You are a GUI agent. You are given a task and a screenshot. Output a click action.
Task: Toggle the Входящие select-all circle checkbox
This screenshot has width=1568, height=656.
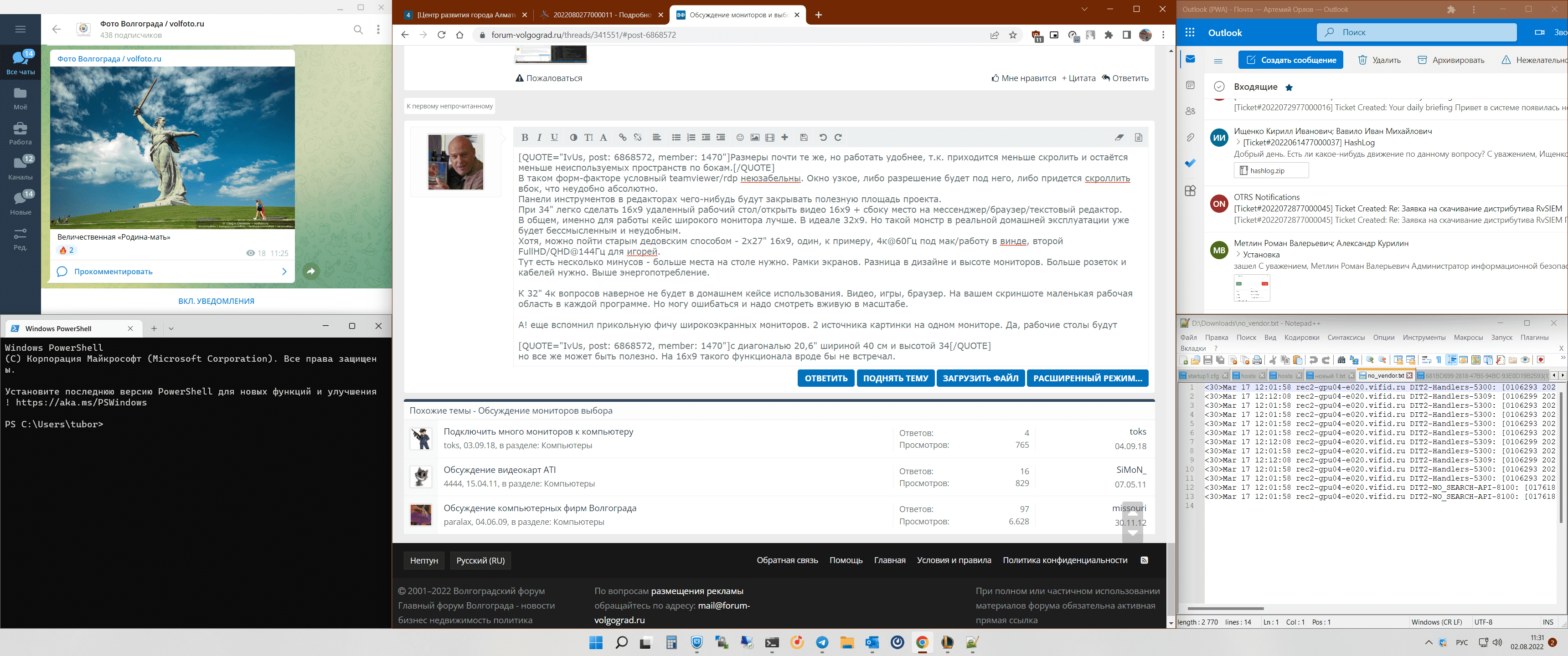click(x=1218, y=87)
